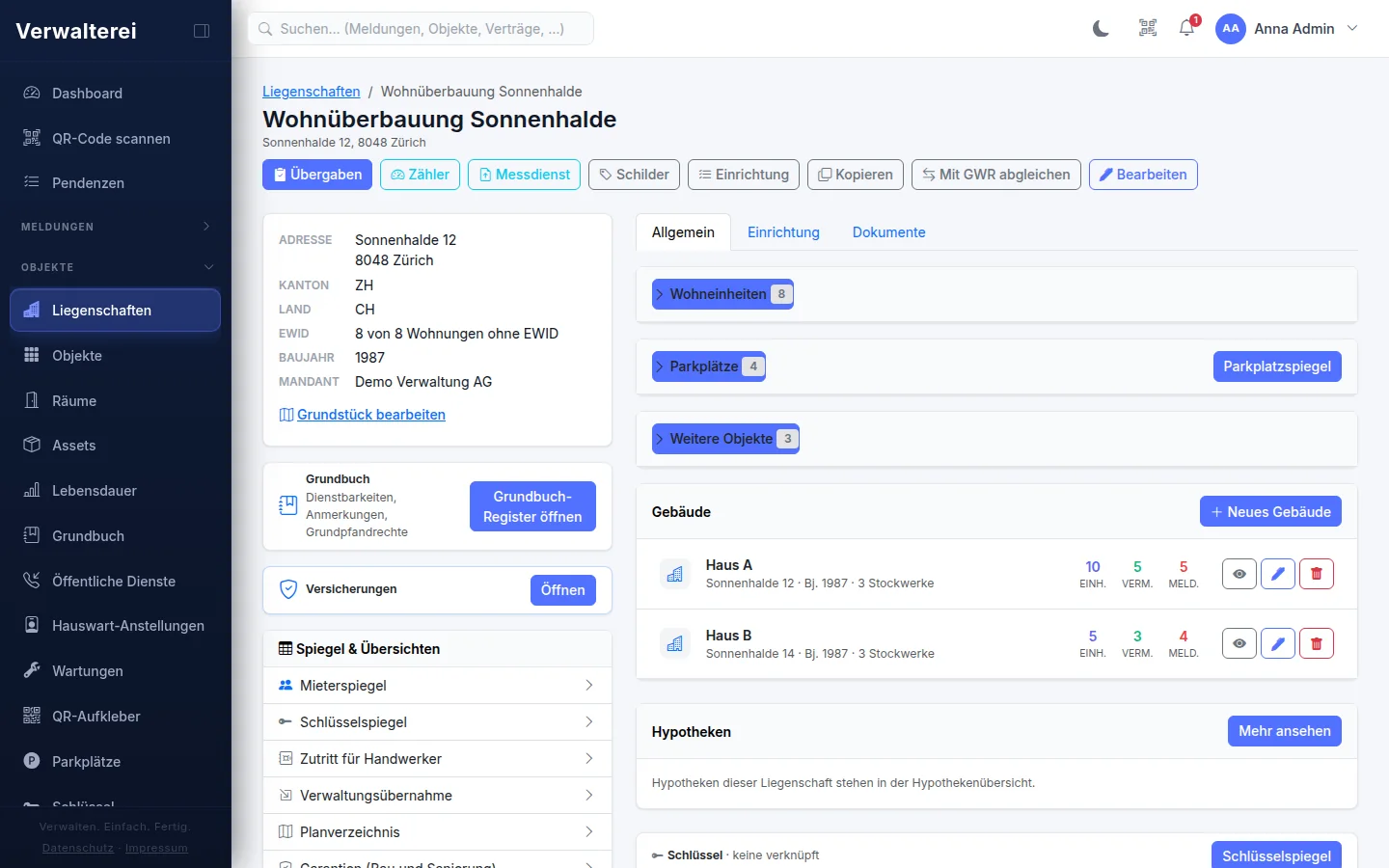This screenshot has width=1389, height=868.
Task: Open Anna Admin user menu
Action: click(1287, 29)
